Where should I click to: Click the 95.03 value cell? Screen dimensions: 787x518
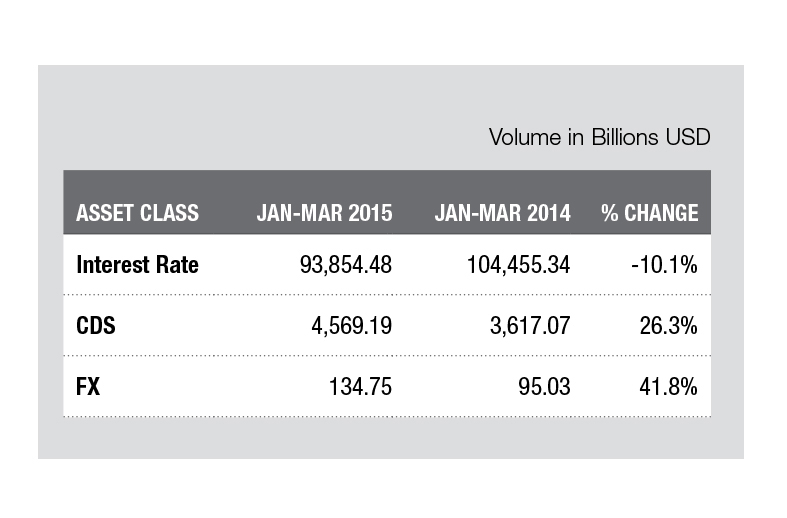coord(542,387)
